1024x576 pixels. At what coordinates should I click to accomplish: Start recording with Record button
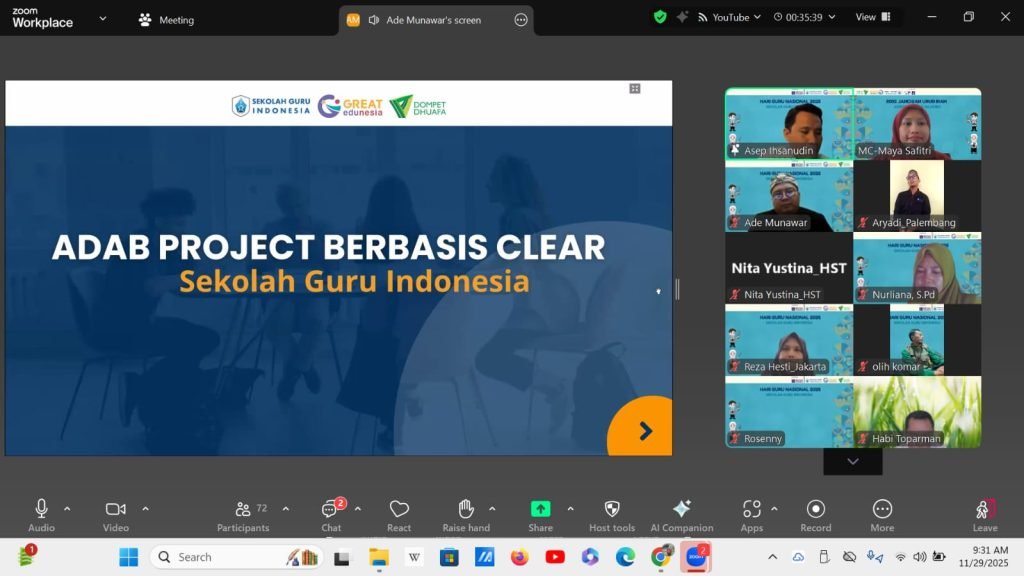click(815, 510)
